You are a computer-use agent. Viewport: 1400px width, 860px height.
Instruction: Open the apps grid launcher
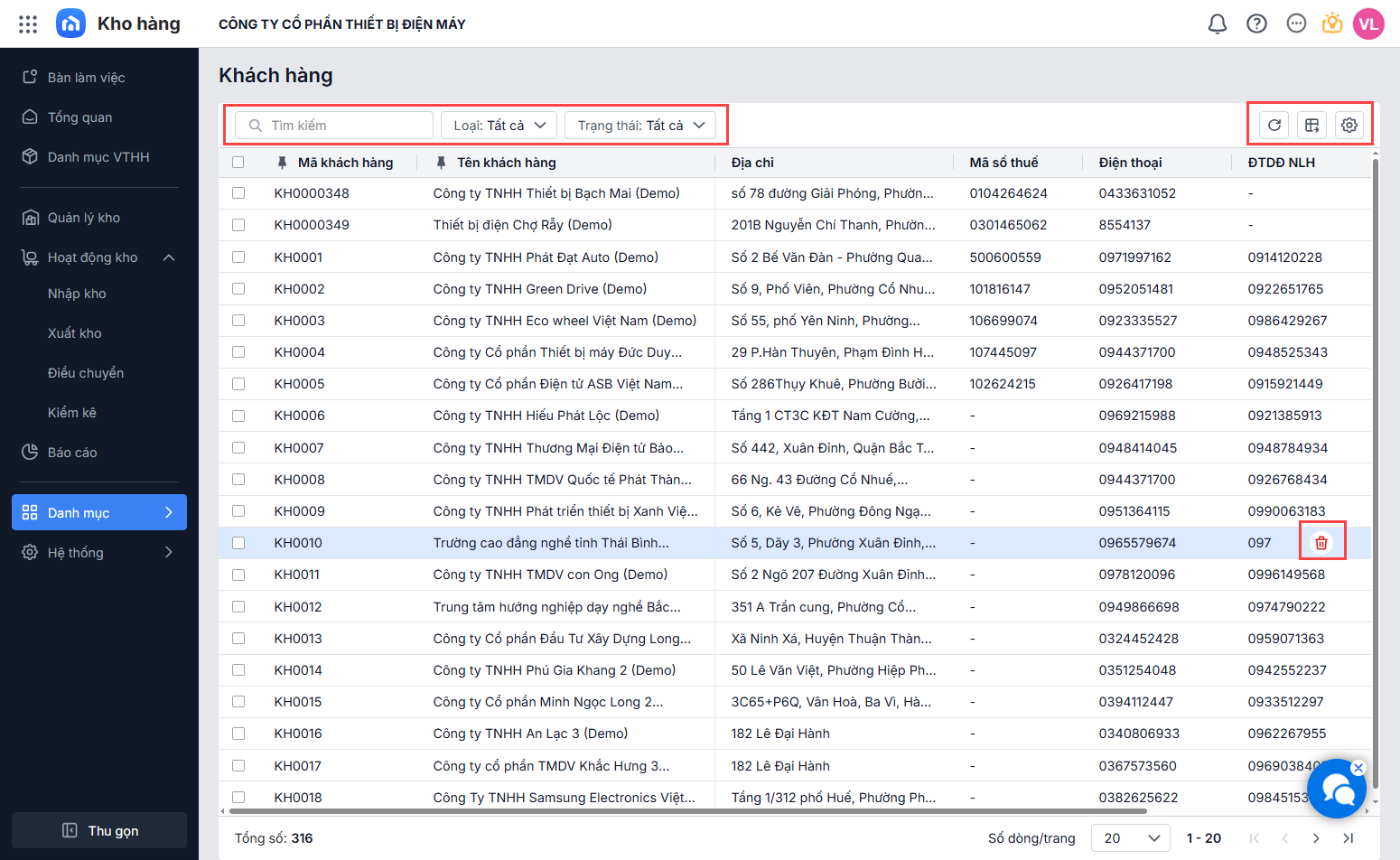pyautogui.click(x=28, y=23)
